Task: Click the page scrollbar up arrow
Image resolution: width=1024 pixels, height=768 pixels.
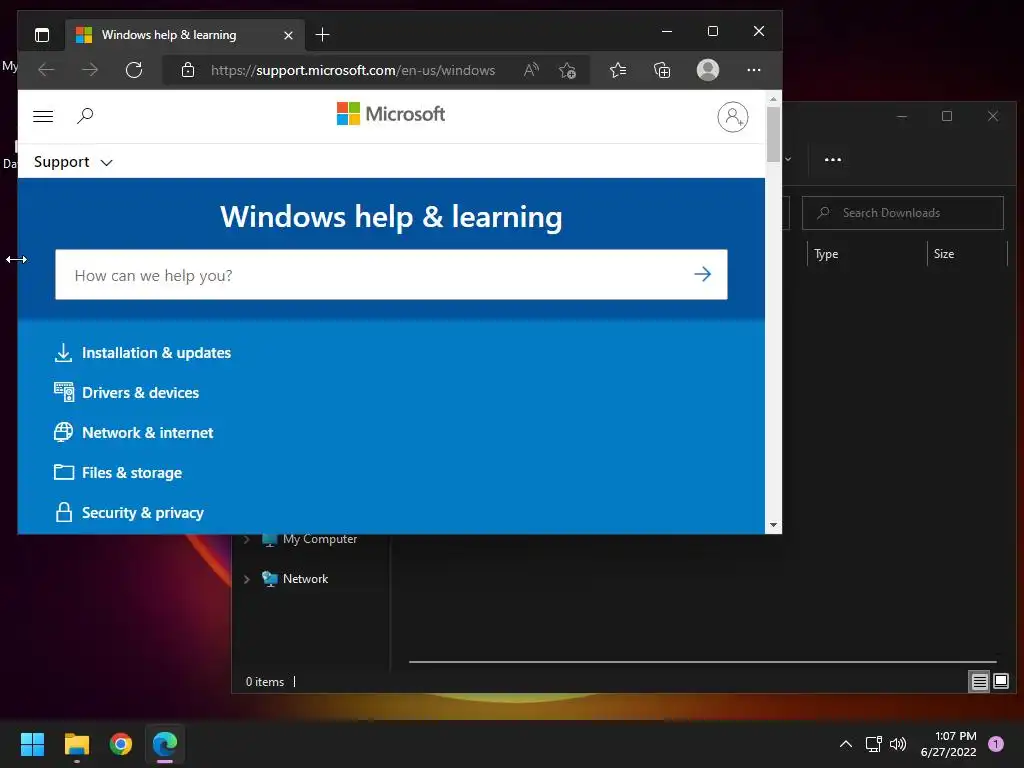Action: (x=773, y=99)
